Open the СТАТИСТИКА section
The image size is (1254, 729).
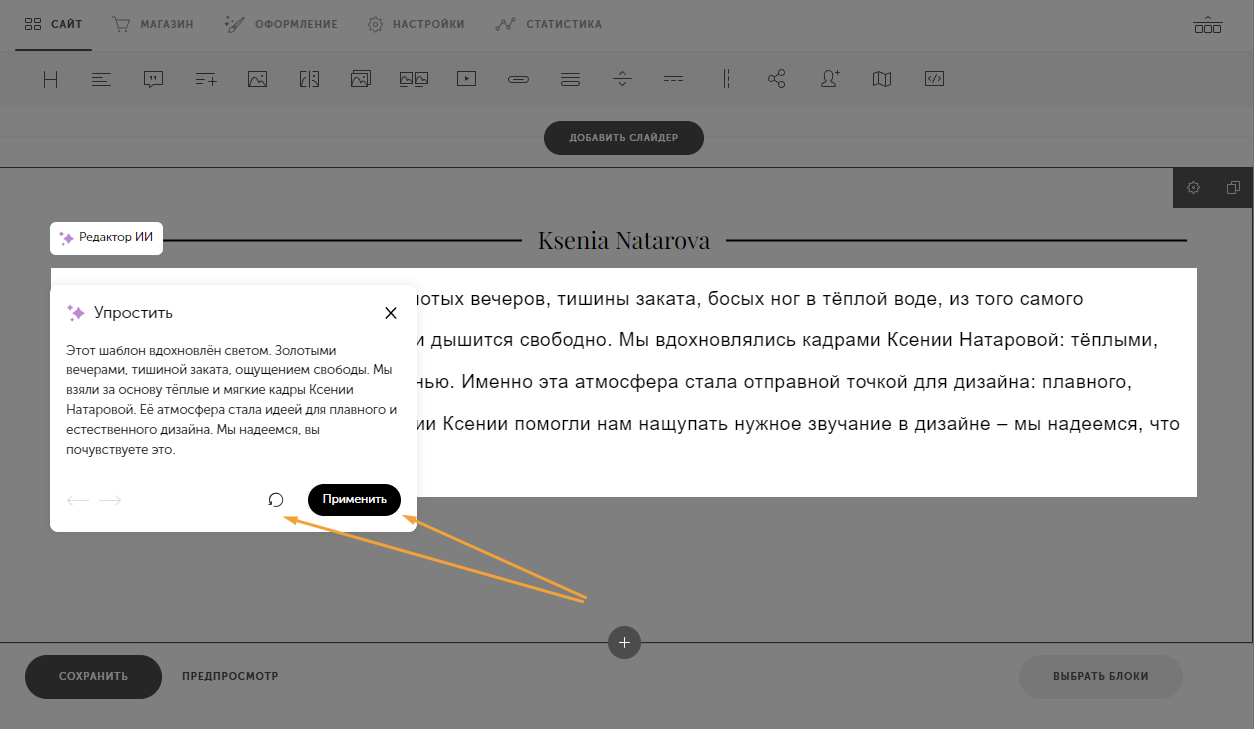click(x=548, y=24)
